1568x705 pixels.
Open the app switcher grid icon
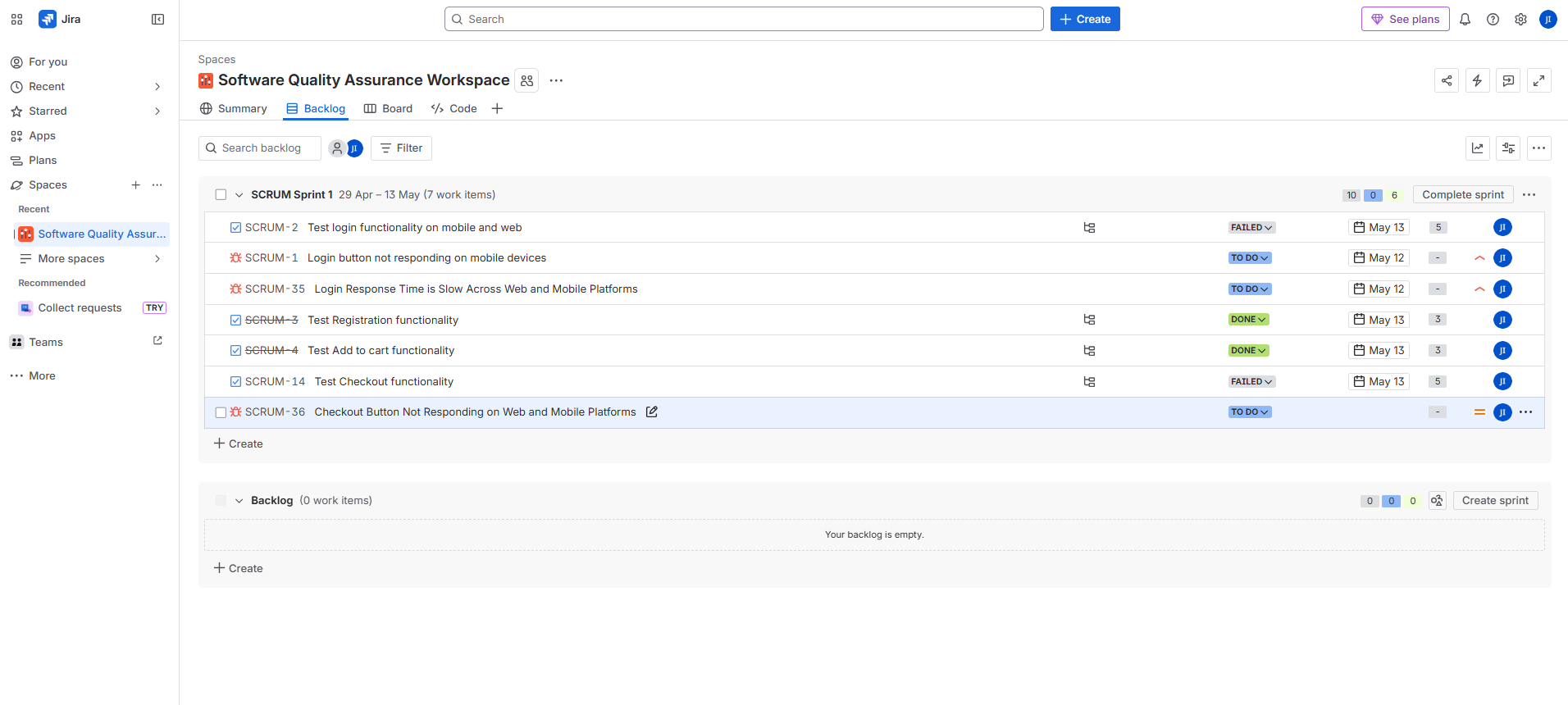tap(16, 19)
